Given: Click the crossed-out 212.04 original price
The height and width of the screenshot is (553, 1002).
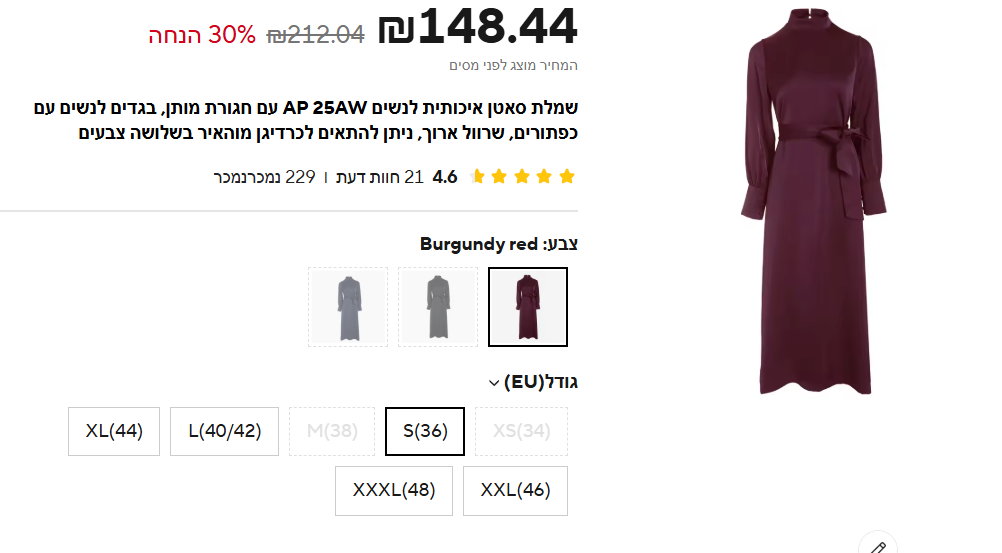Looking at the screenshot, I should [x=315, y=35].
